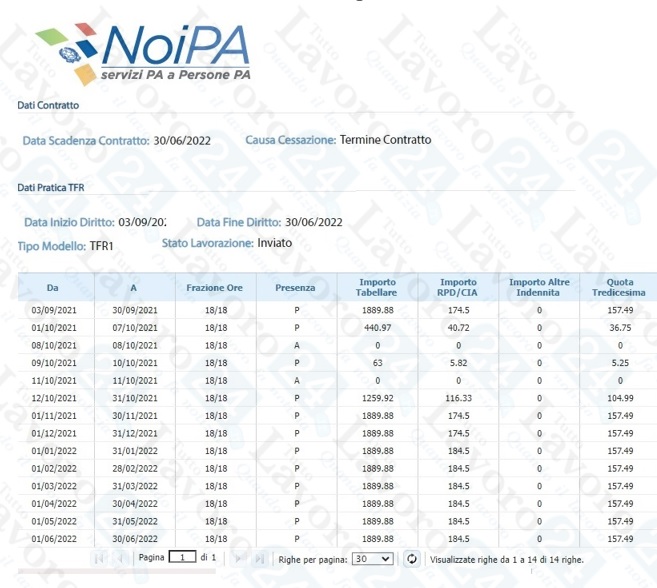Click the Data Inizio Diritto date value
This screenshot has height=588, width=657.
coord(142,222)
